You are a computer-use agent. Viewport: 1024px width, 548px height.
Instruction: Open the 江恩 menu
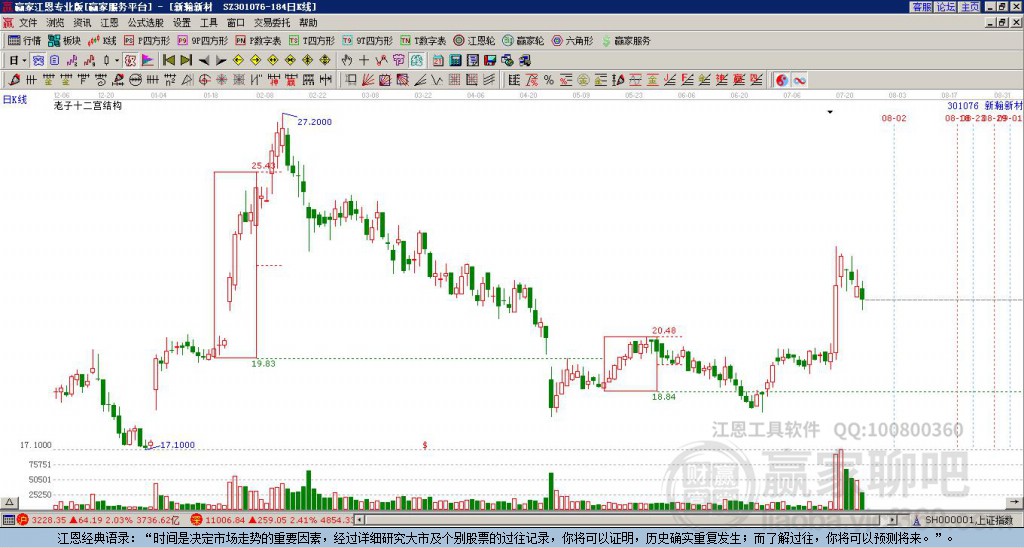click(x=109, y=23)
